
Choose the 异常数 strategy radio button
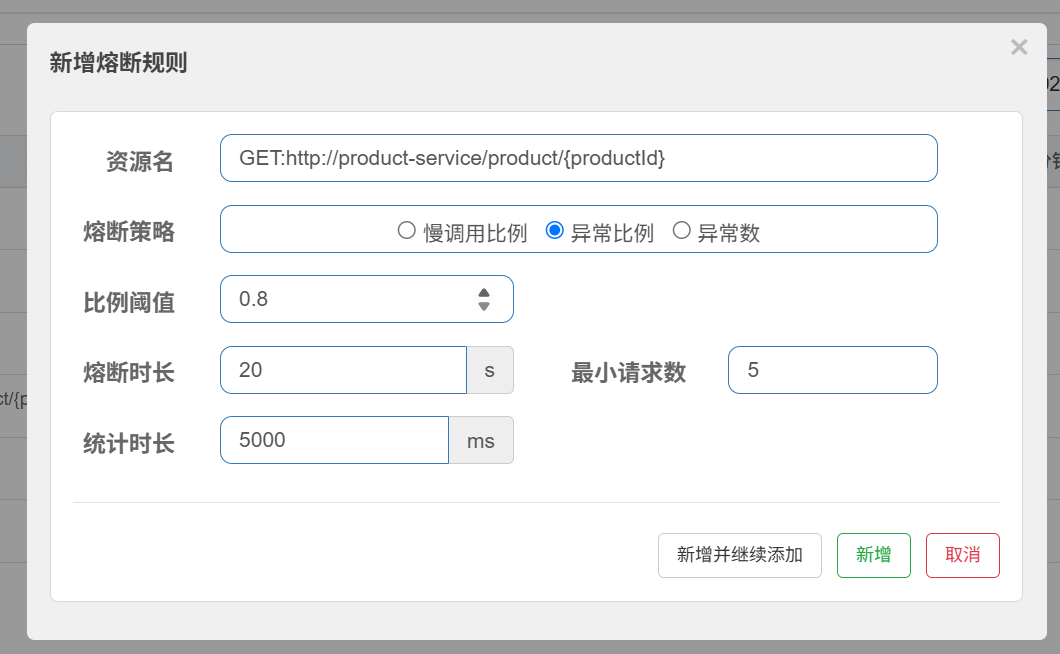pos(681,231)
